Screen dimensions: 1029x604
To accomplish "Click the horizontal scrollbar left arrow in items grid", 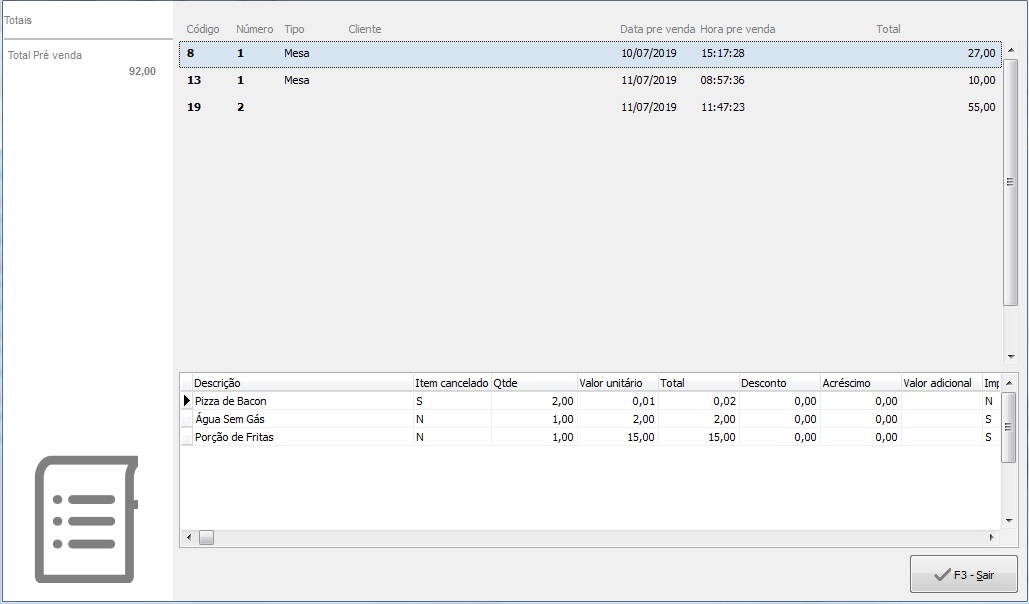I will pos(187,538).
